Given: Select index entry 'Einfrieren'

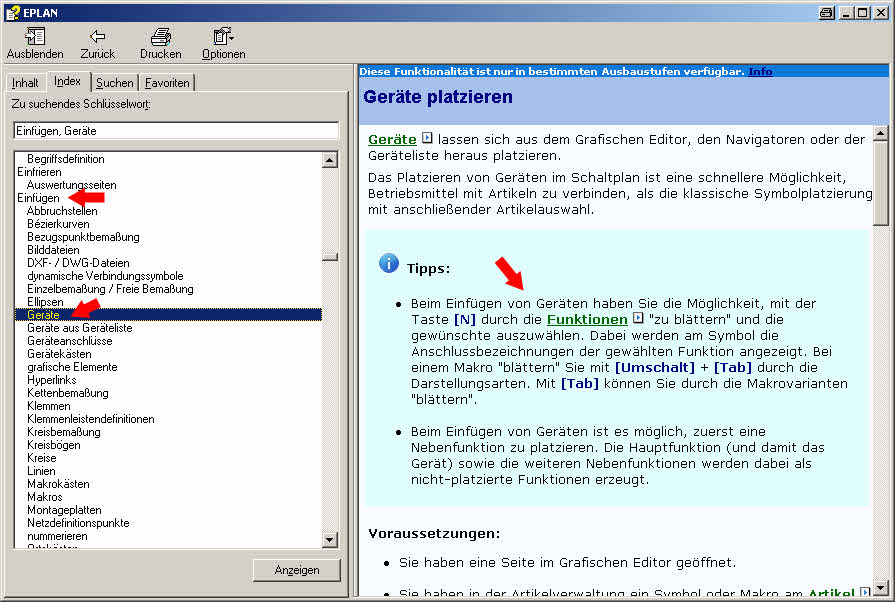Looking at the screenshot, I should (39, 172).
